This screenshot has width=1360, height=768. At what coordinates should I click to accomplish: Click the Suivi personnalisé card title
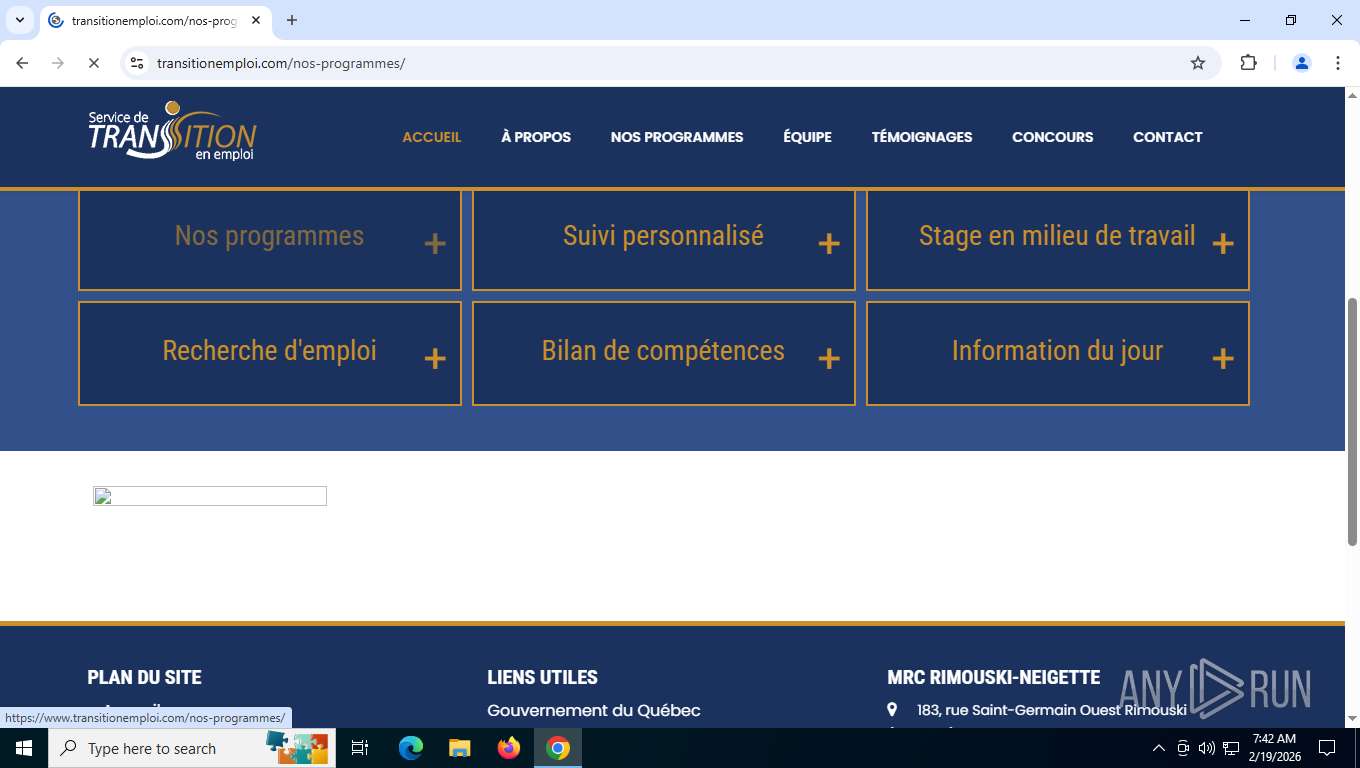pos(663,236)
